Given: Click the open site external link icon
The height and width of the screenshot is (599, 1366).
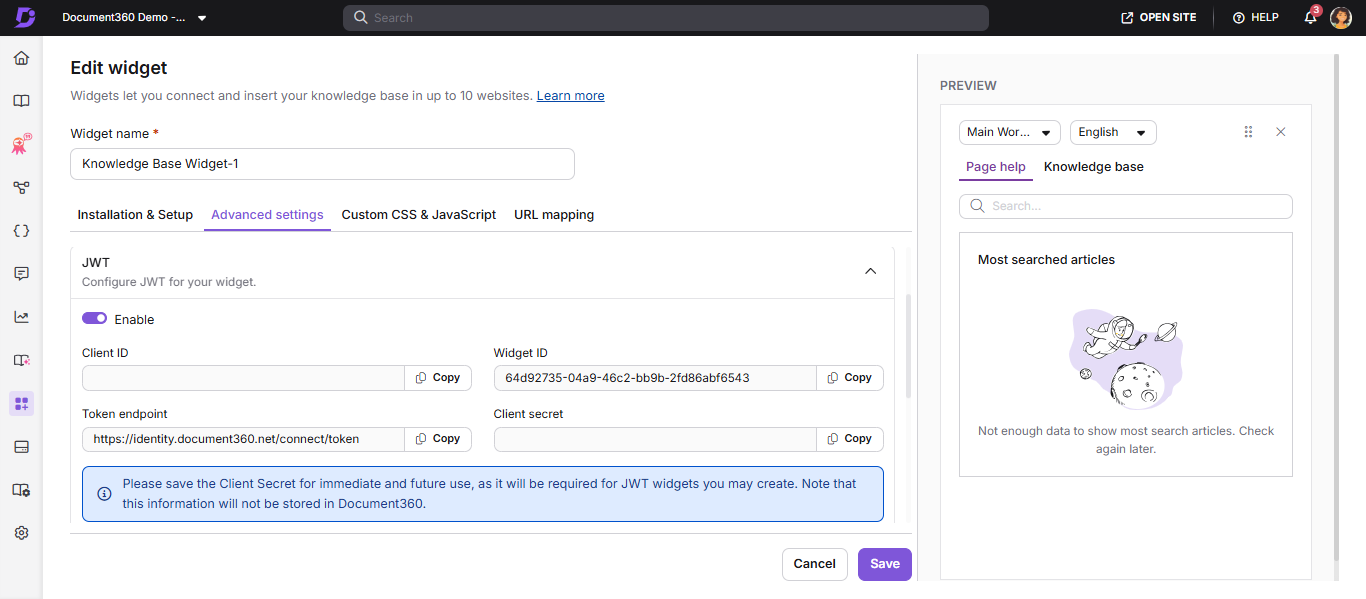Looking at the screenshot, I should point(1127,17).
